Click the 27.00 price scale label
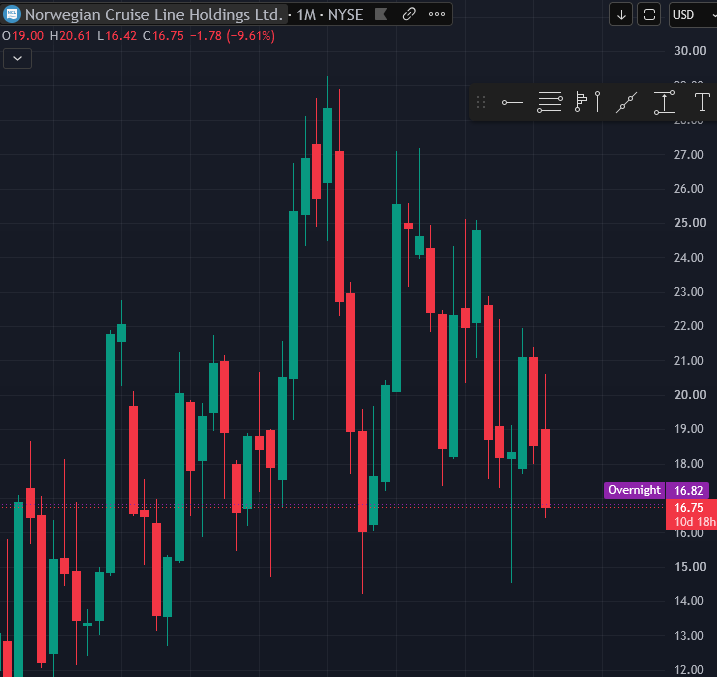This screenshot has width=717, height=677. tap(689, 155)
